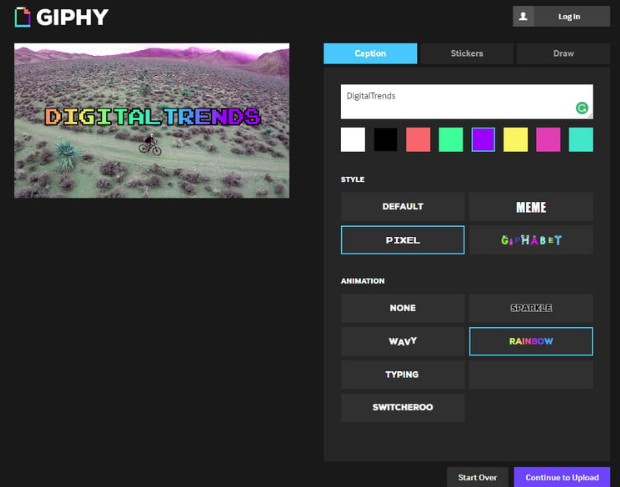Choose the Pixel caption style

(x=403, y=240)
